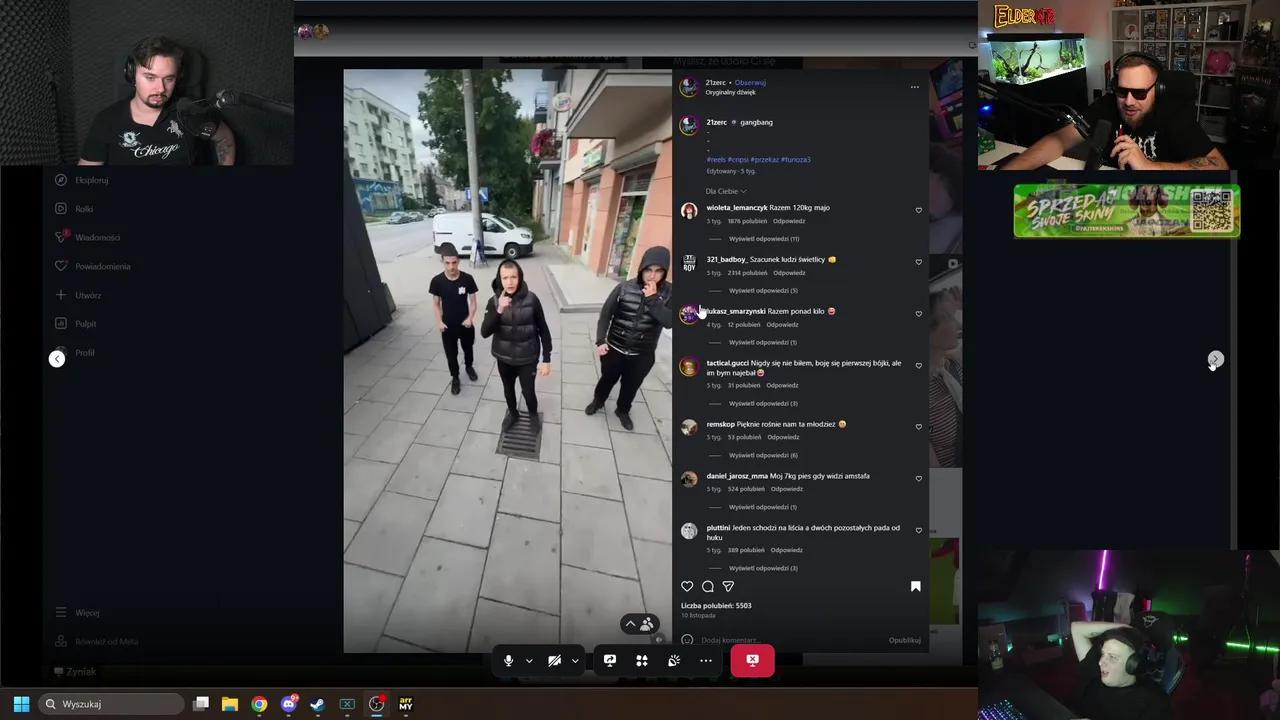Open Profil in Instagram sidebar
The height and width of the screenshot is (720, 1280).
75,353
